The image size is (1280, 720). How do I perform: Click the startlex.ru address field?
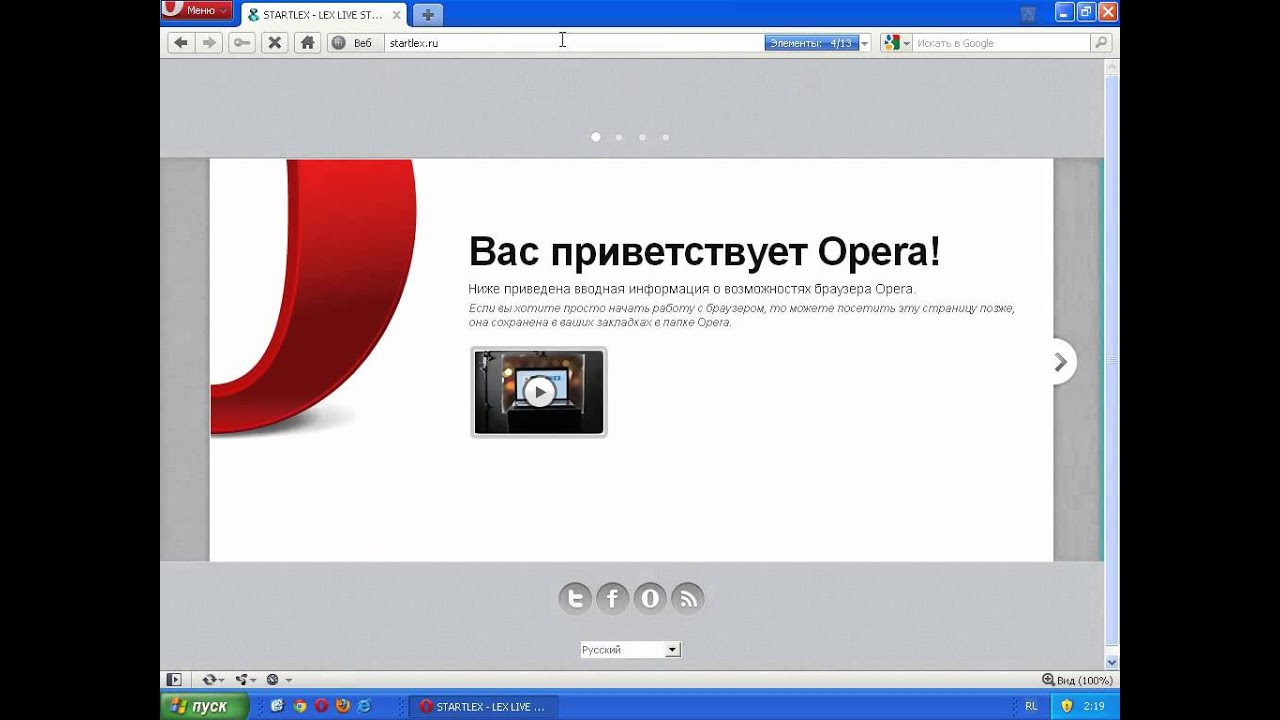coord(574,43)
